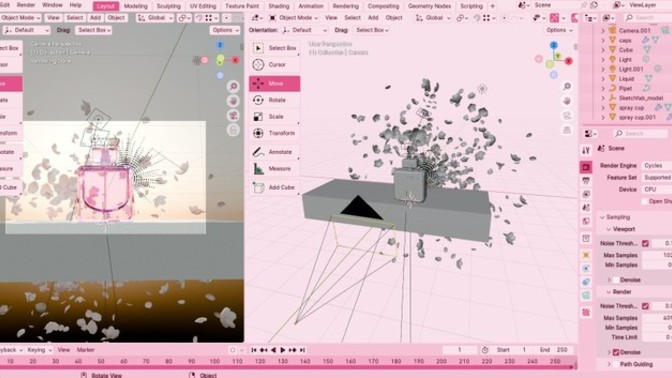Screen dimensions: 672x378
Task: Play the animation forward
Action: click(283, 350)
